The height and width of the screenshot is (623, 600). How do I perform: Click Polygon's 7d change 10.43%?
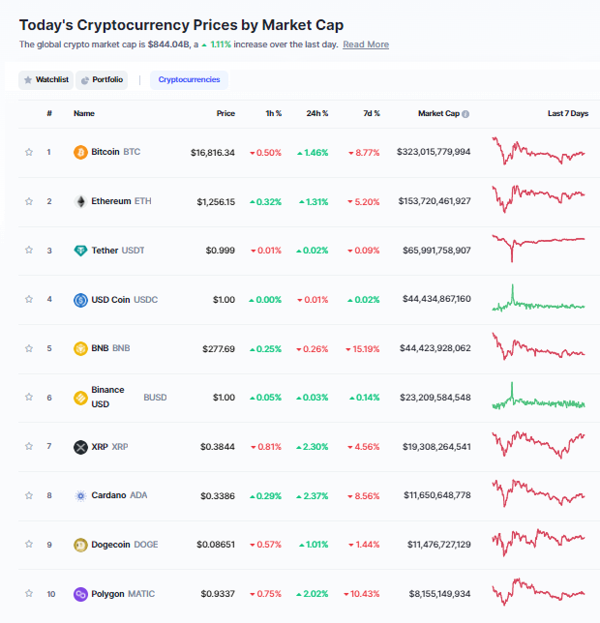(362, 594)
